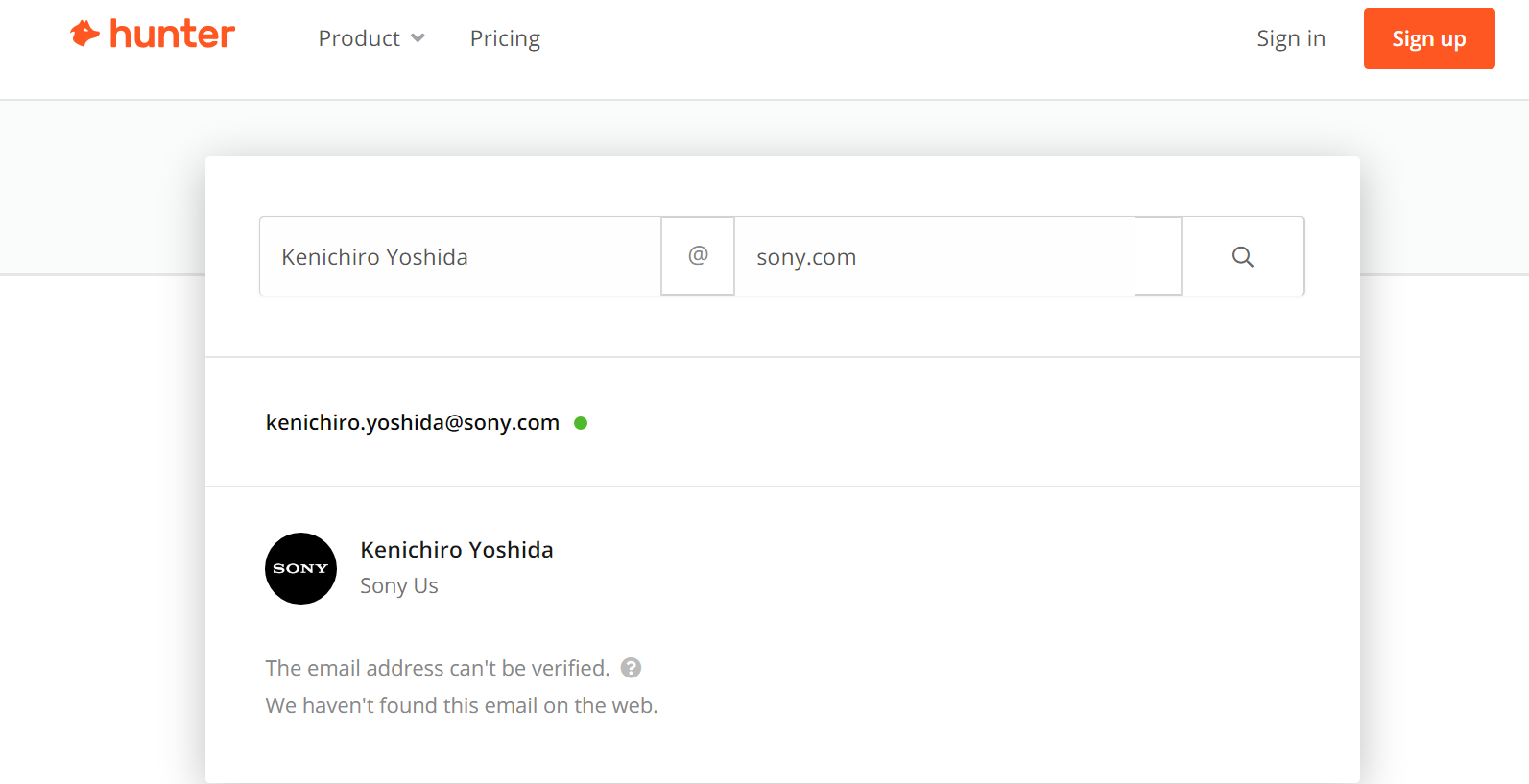Click the question mark help icon
Image resolution: width=1529 pixels, height=784 pixels.
point(631,668)
